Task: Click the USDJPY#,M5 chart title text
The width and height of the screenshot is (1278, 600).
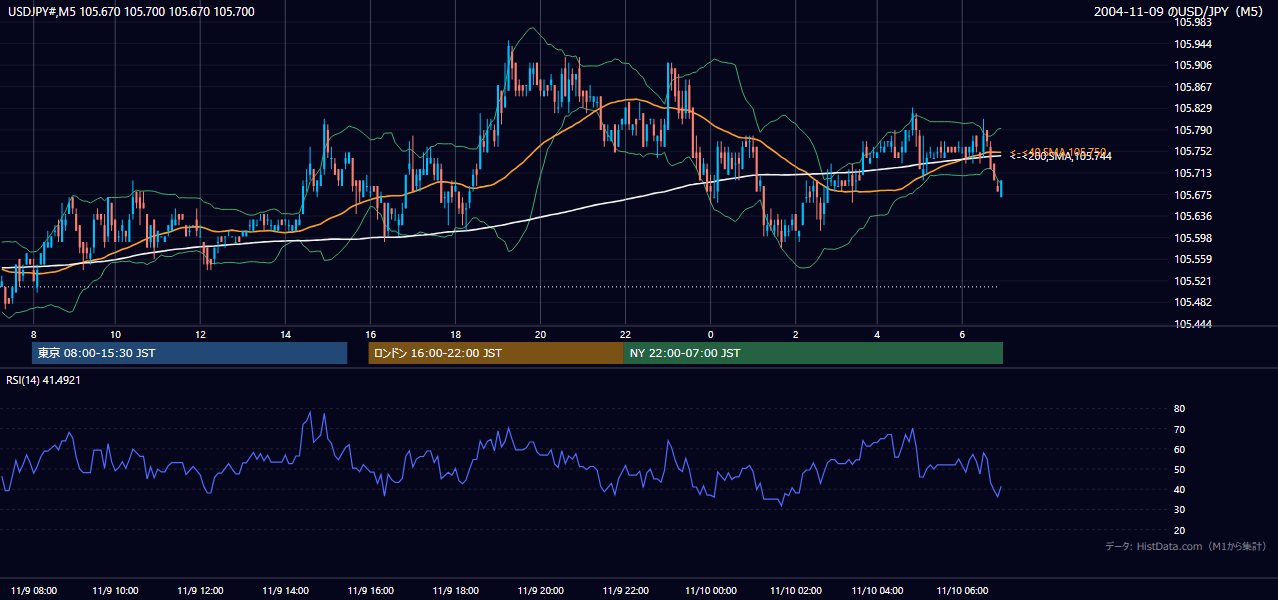Action: click(x=131, y=12)
